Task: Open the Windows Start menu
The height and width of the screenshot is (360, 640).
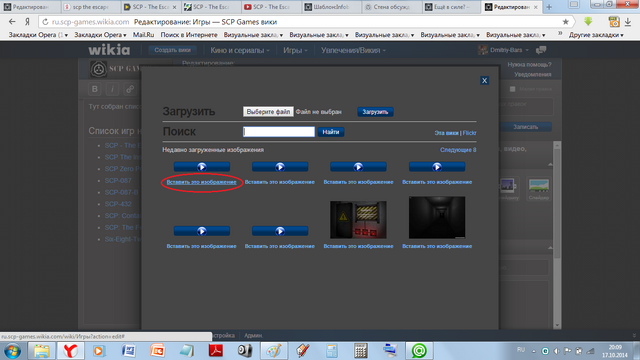Action: (12, 351)
